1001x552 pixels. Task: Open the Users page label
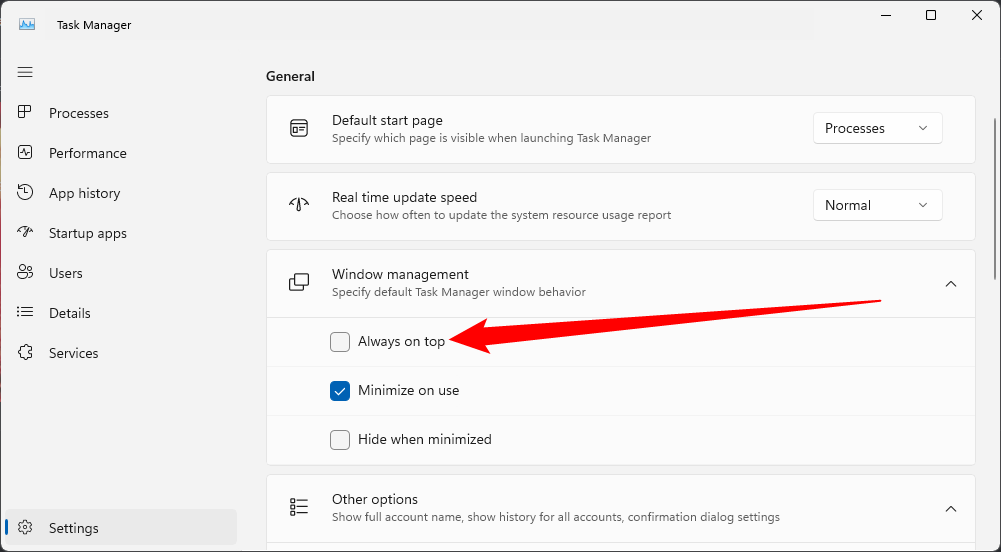tap(66, 273)
